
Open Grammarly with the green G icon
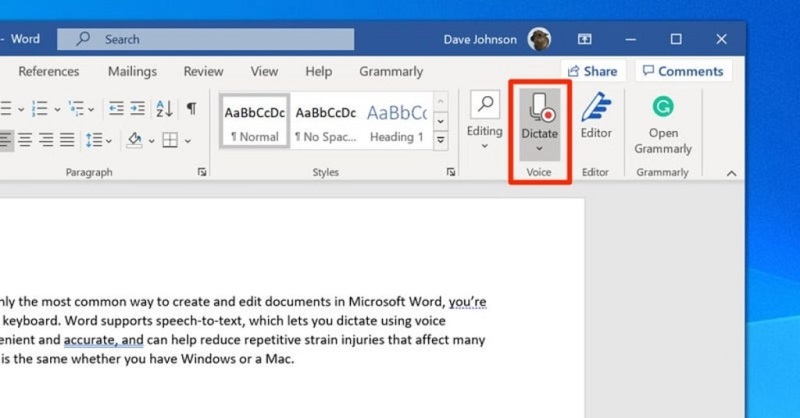[663, 107]
